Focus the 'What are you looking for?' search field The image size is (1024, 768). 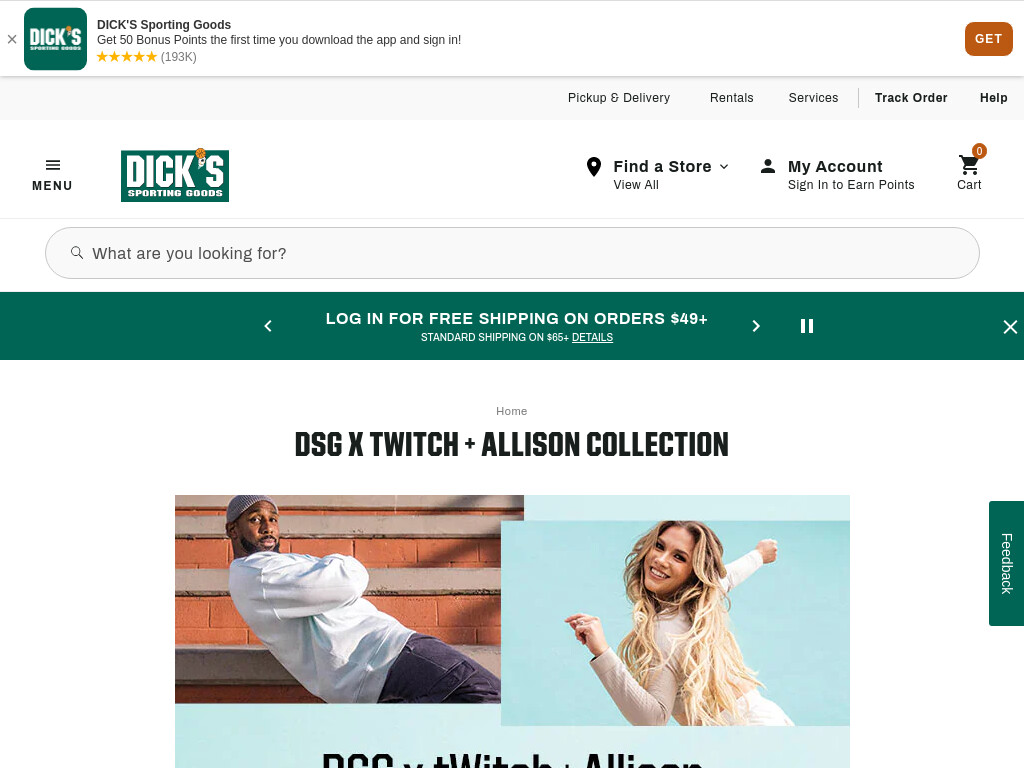tap(512, 253)
